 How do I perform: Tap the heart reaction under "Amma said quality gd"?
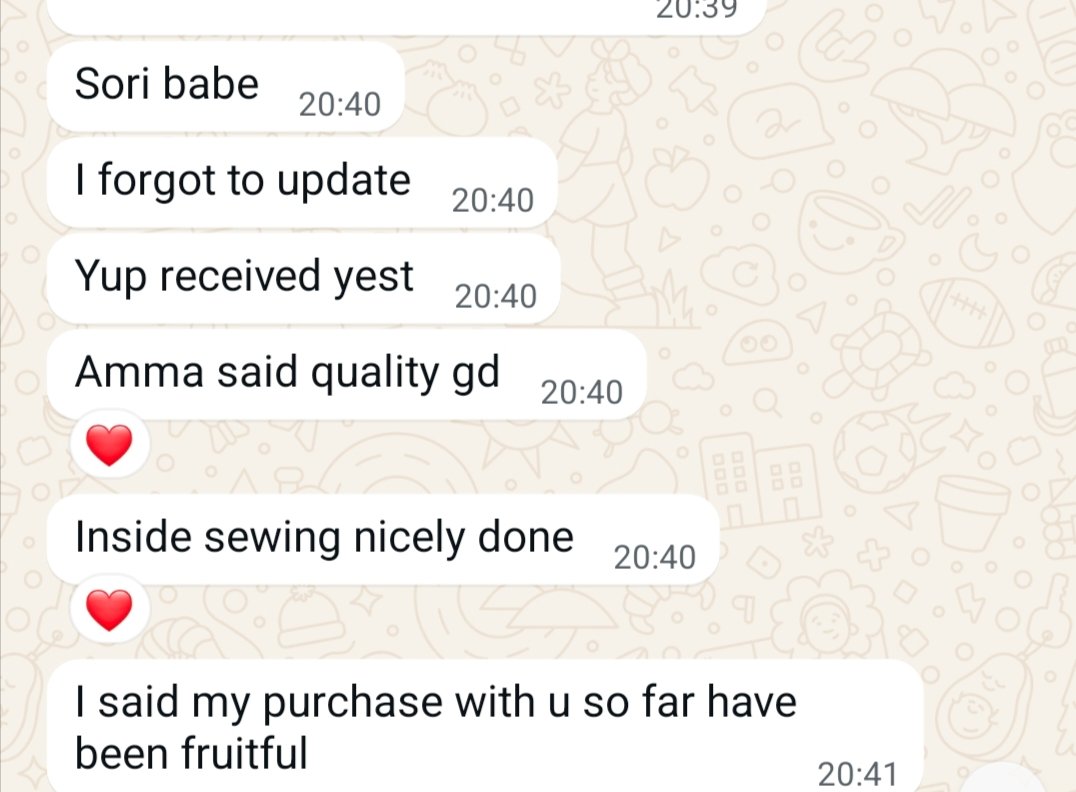point(110,445)
